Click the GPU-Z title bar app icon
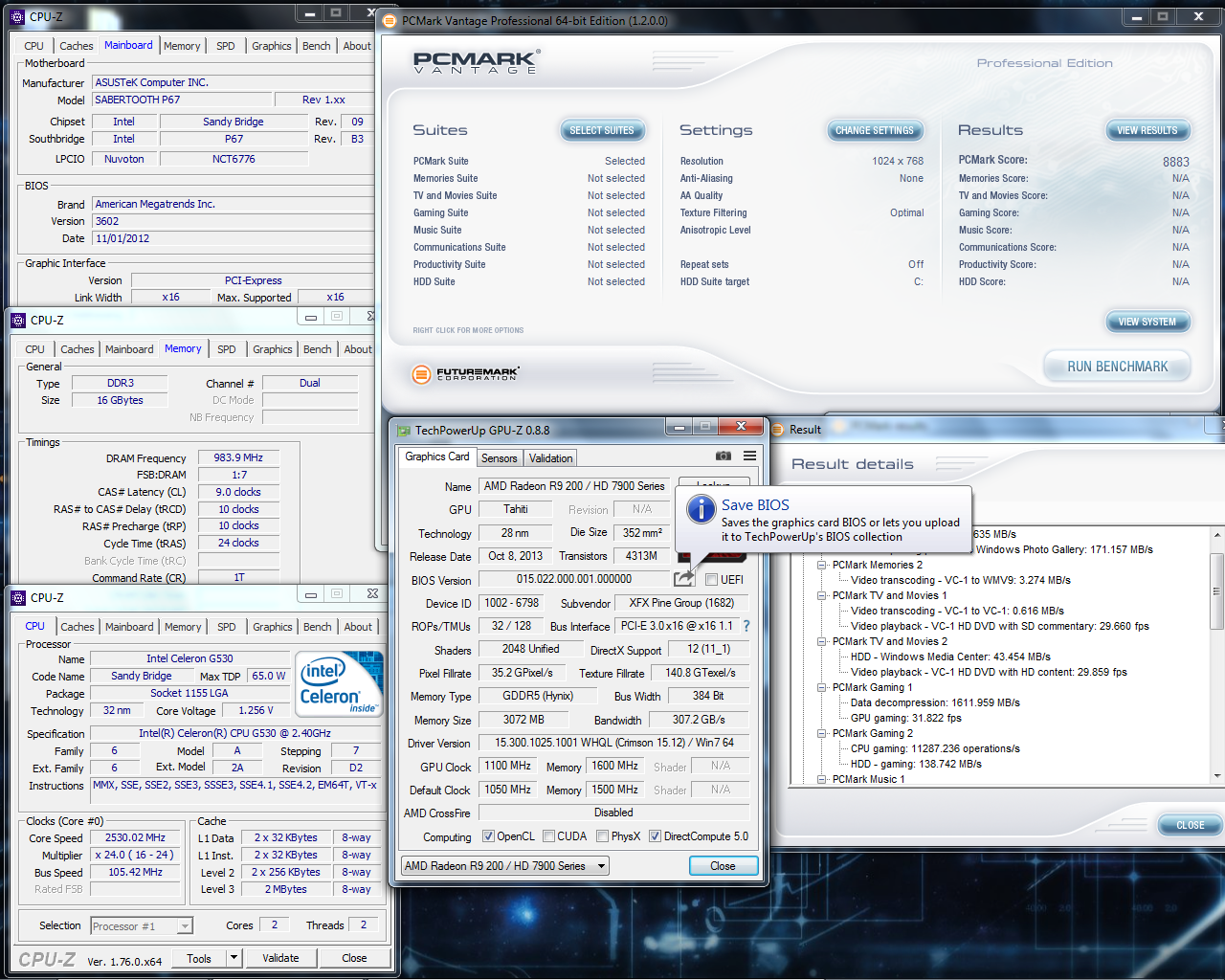Image resolution: width=1225 pixels, height=980 pixels. (404, 431)
